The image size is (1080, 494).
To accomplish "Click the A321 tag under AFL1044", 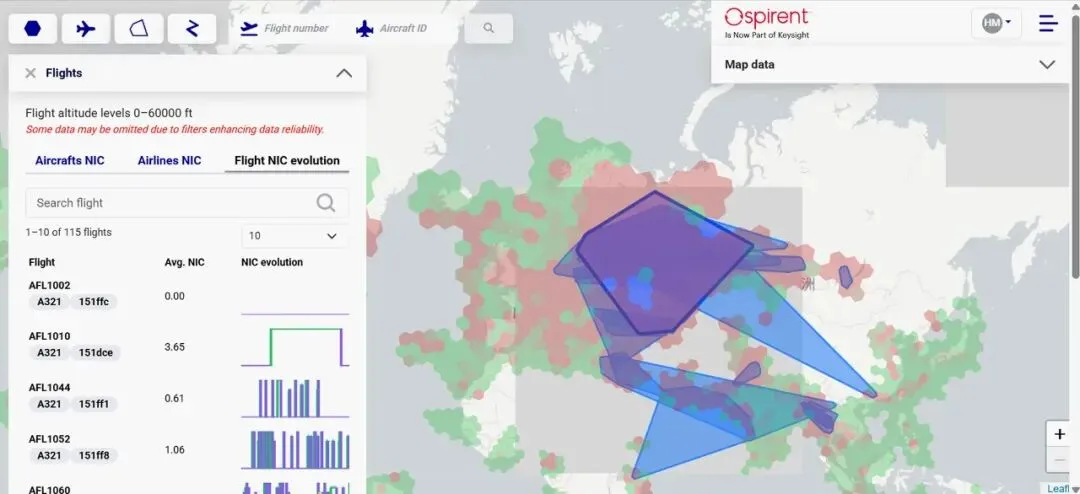I will pyautogui.click(x=49, y=404).
